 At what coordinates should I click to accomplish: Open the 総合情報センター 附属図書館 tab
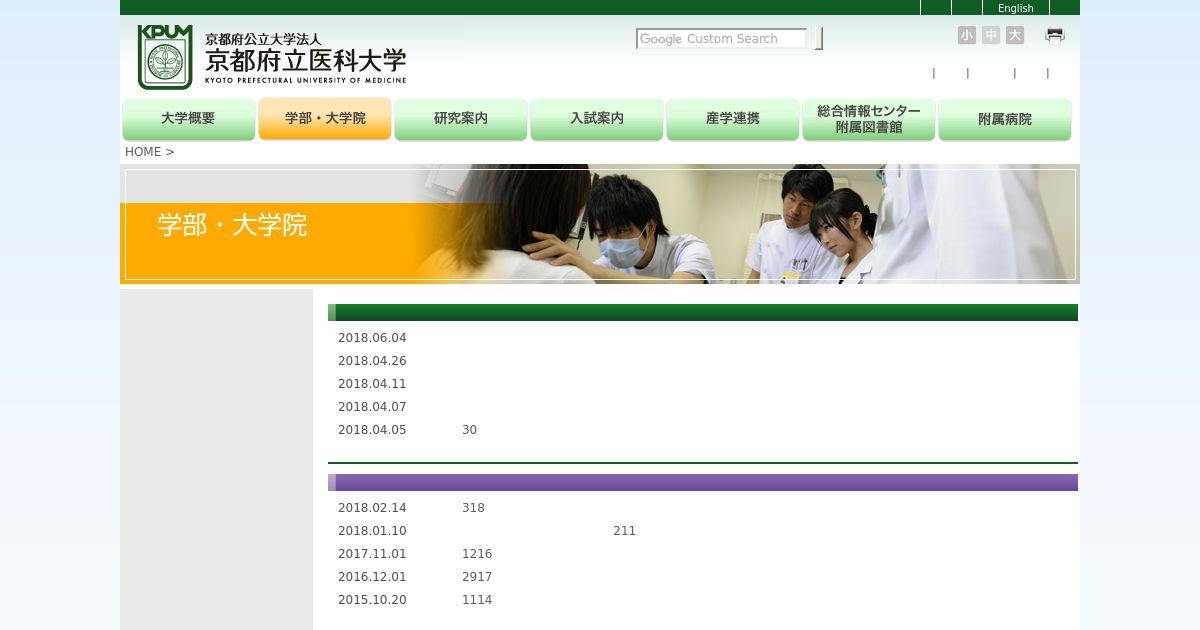coord(869,119)
